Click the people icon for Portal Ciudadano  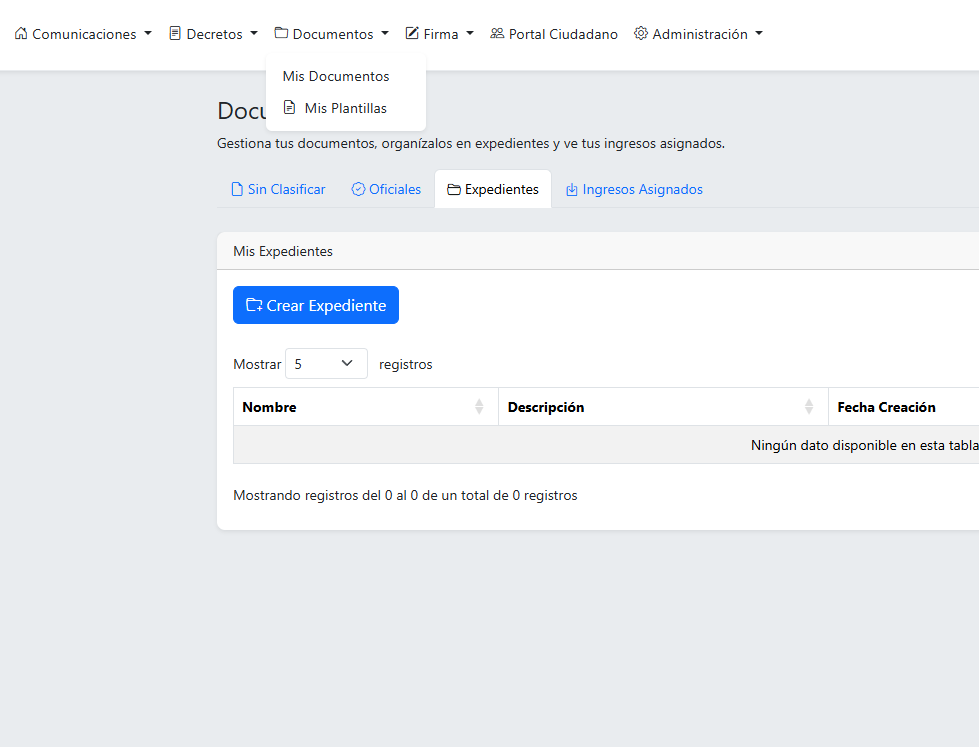tap(497, 34)
